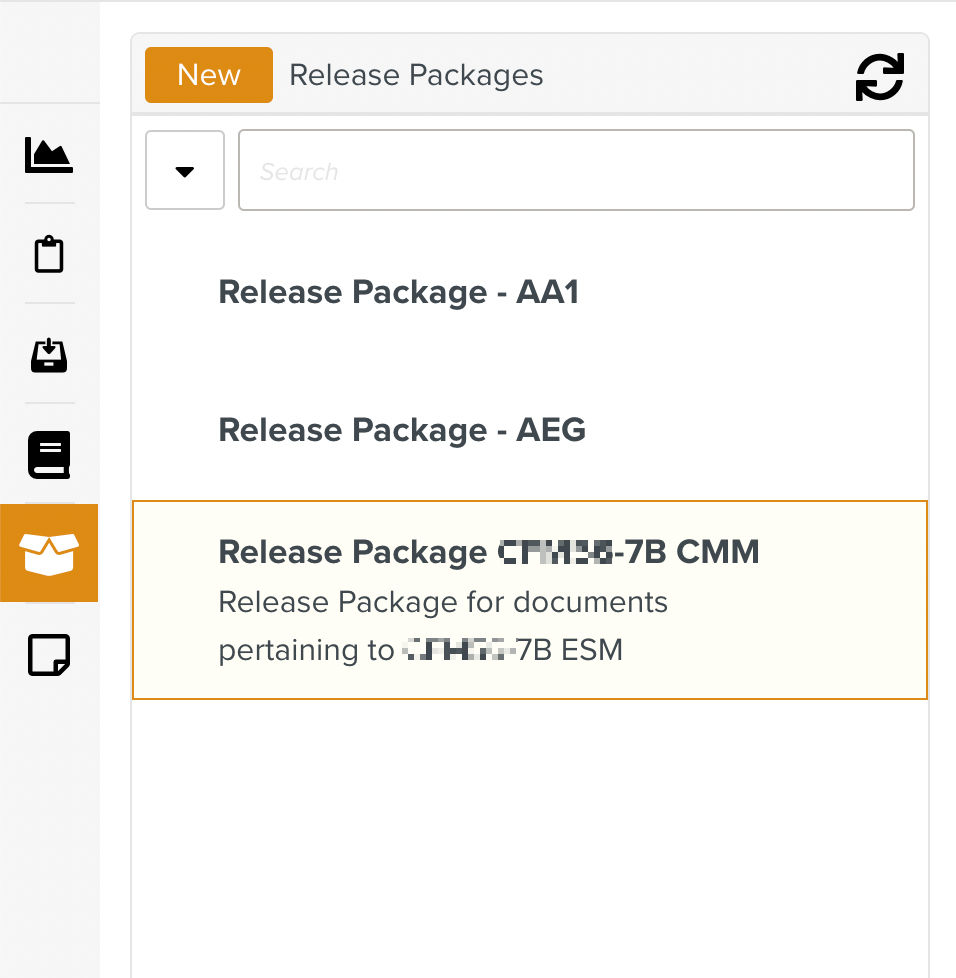Select Release Package - AA1

click(x=399, y=293)
